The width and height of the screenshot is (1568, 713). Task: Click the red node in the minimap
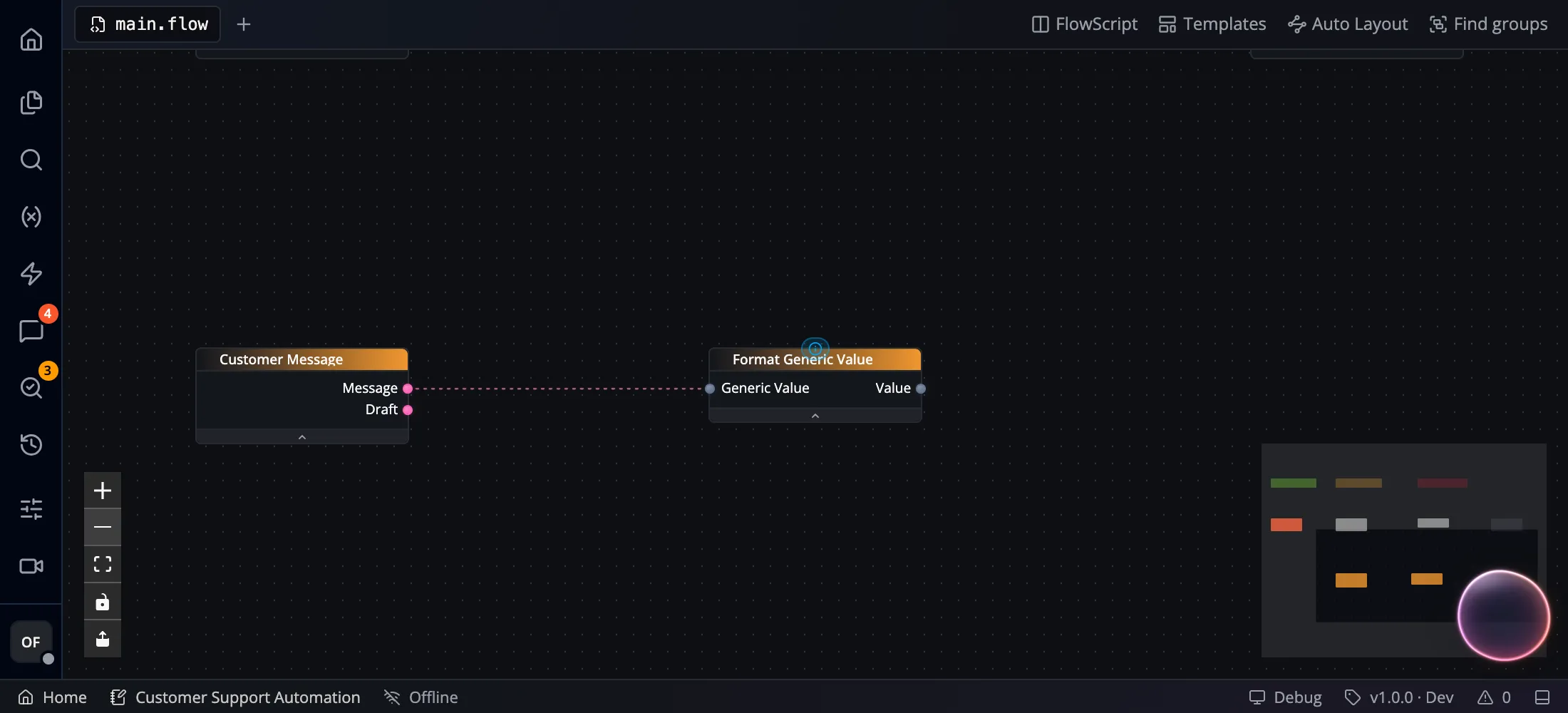(1286, 525)
